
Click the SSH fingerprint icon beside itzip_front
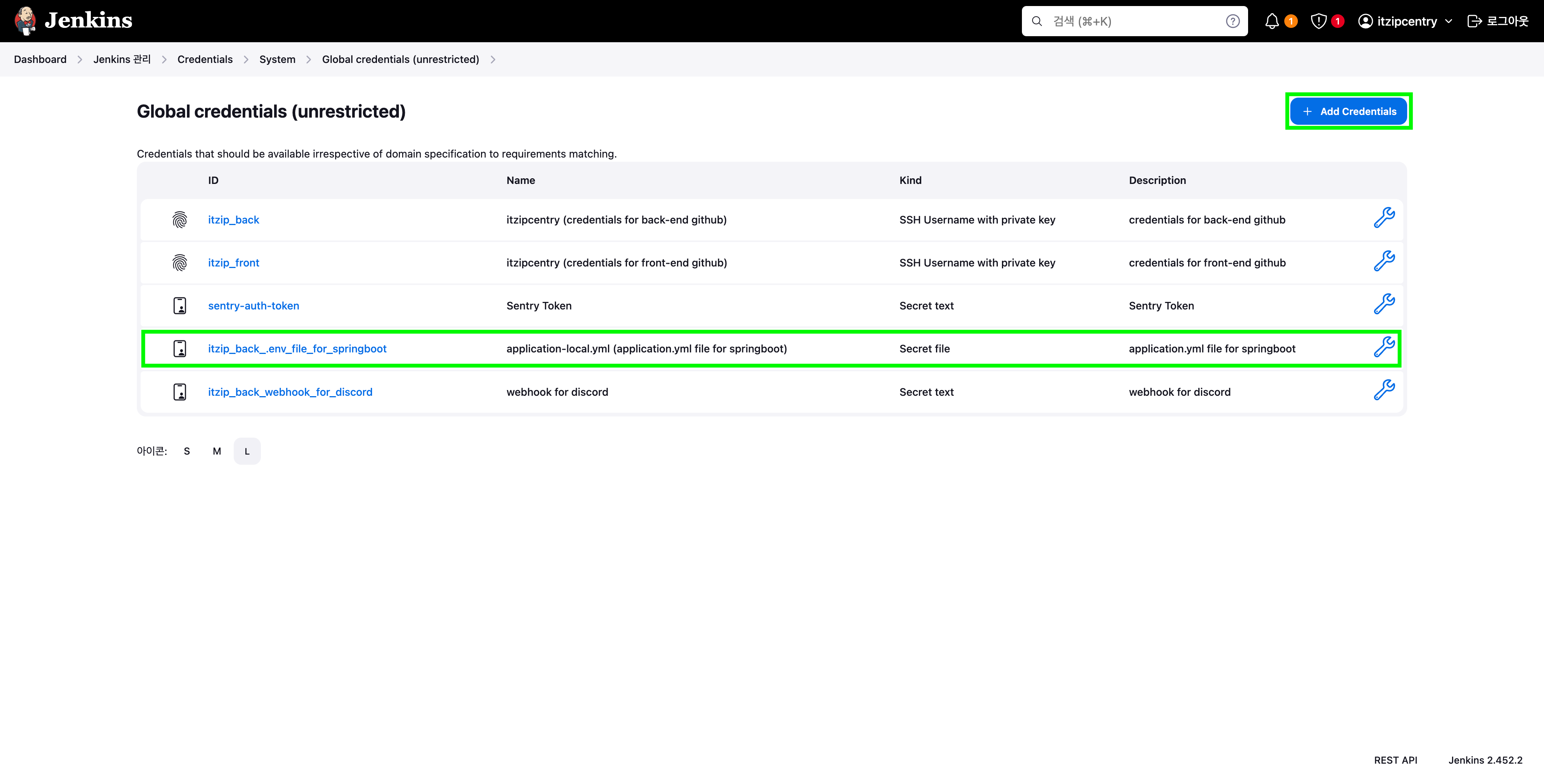(180, 263)
